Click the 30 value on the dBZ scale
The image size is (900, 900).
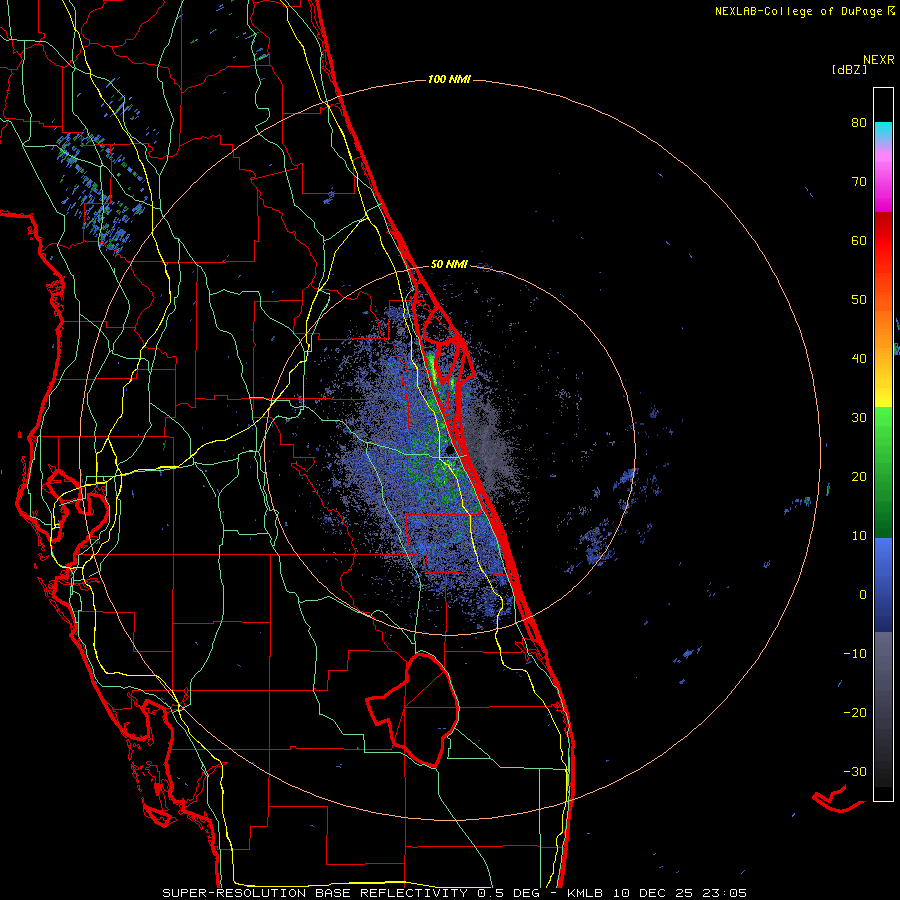click(x=859, y=418)
